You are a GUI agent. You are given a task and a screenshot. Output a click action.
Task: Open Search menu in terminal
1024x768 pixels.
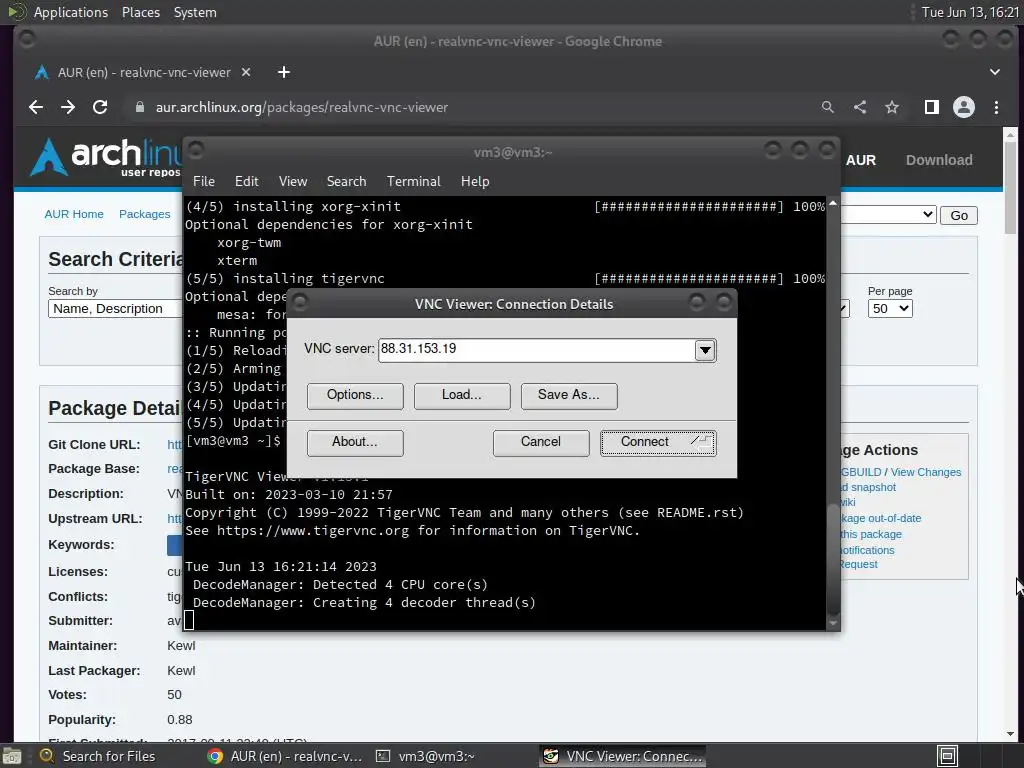pyautogui.click(x=346, y=182)
